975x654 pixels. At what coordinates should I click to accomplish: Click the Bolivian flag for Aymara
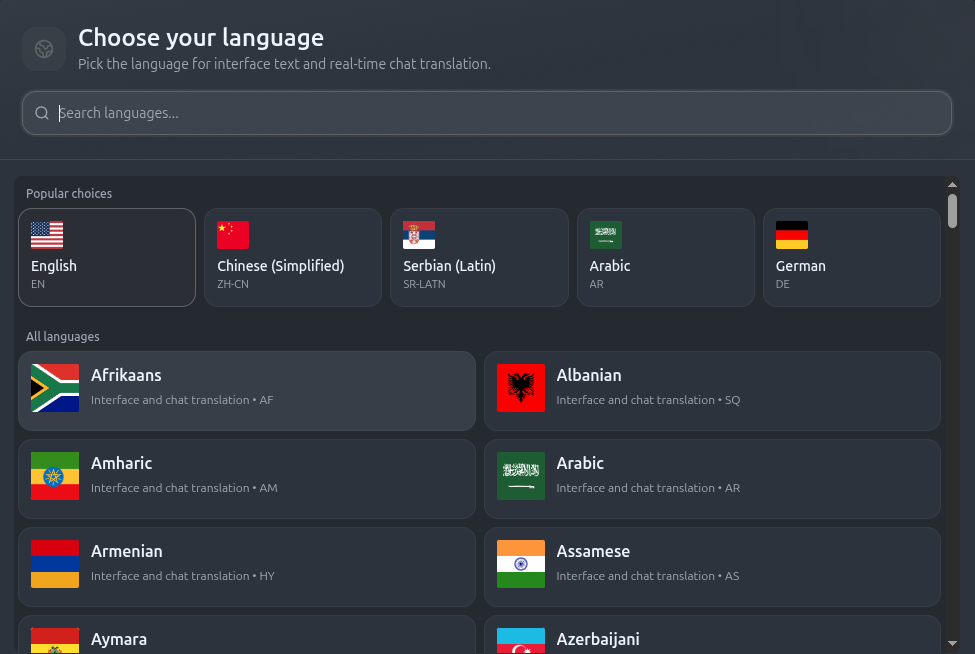coord(55,640)
